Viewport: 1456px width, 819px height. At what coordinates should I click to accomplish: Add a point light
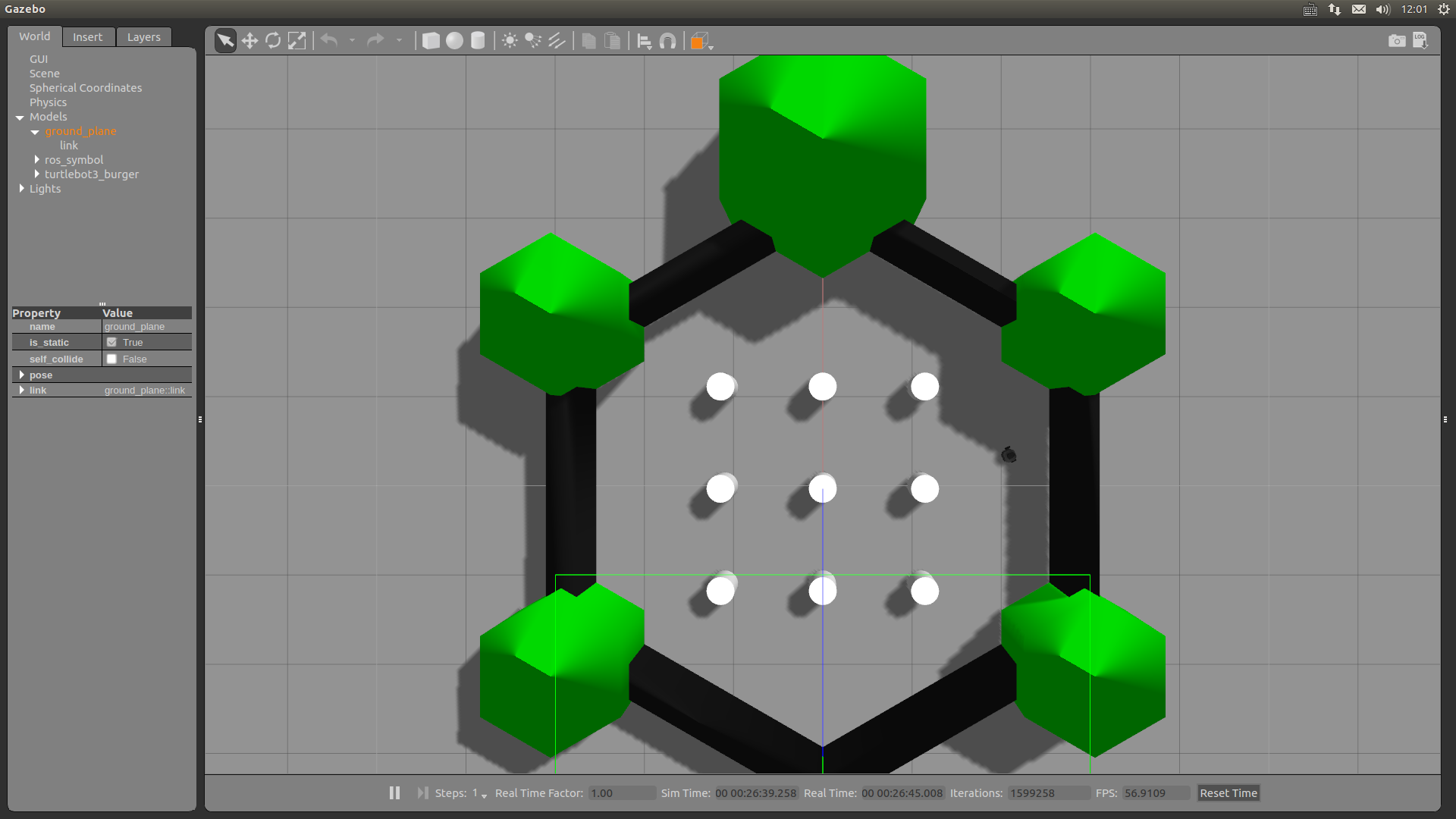coord(509,40)
